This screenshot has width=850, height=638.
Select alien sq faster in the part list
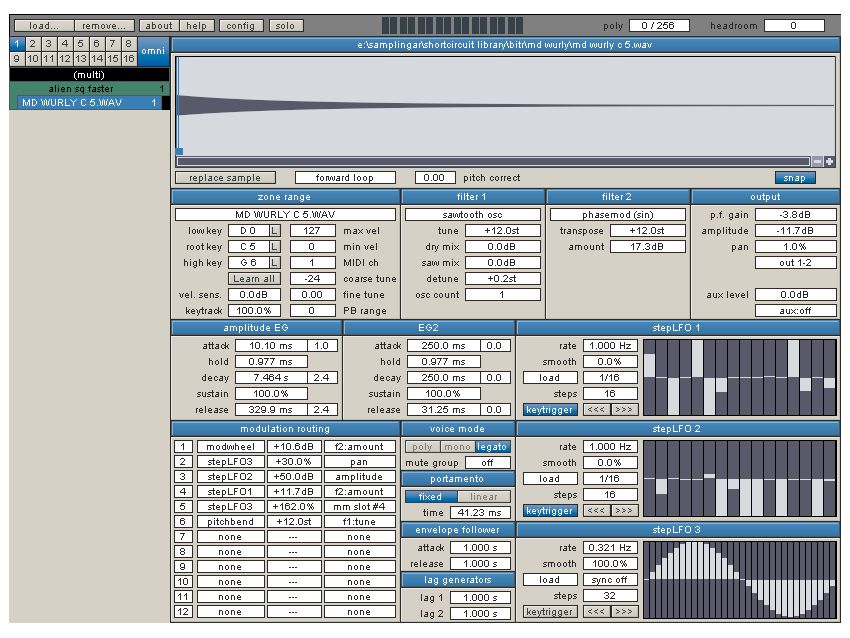80,89
